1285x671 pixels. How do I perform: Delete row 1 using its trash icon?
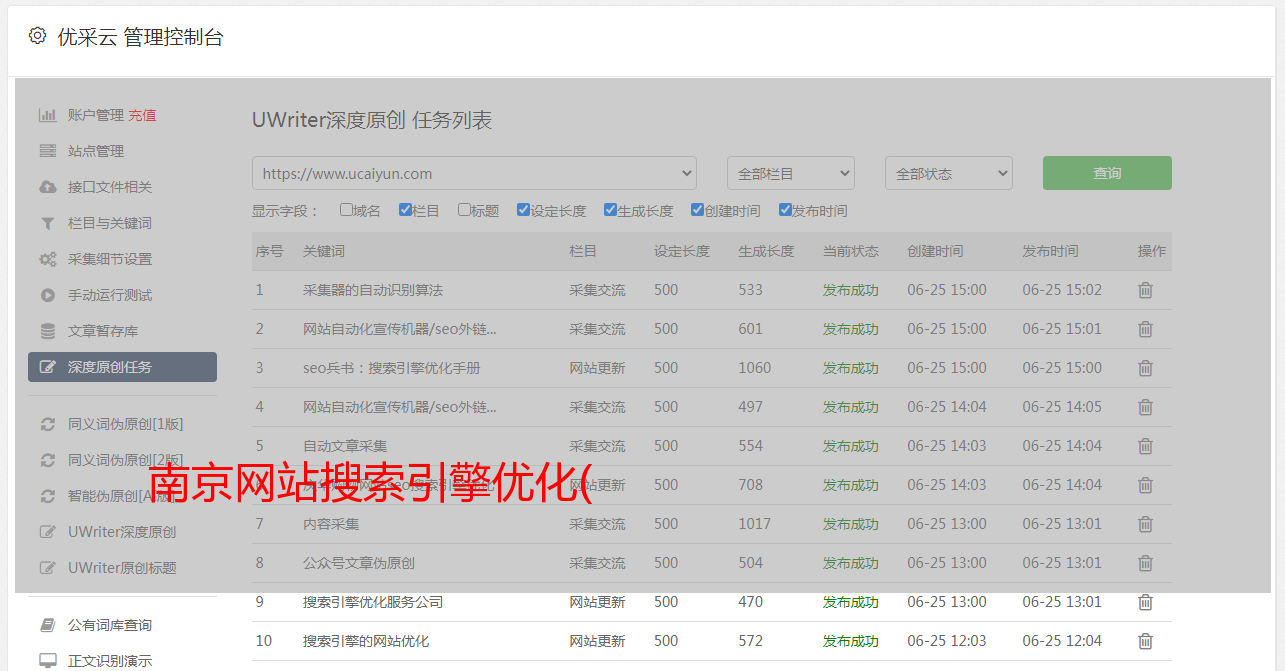pos(1145,290)
